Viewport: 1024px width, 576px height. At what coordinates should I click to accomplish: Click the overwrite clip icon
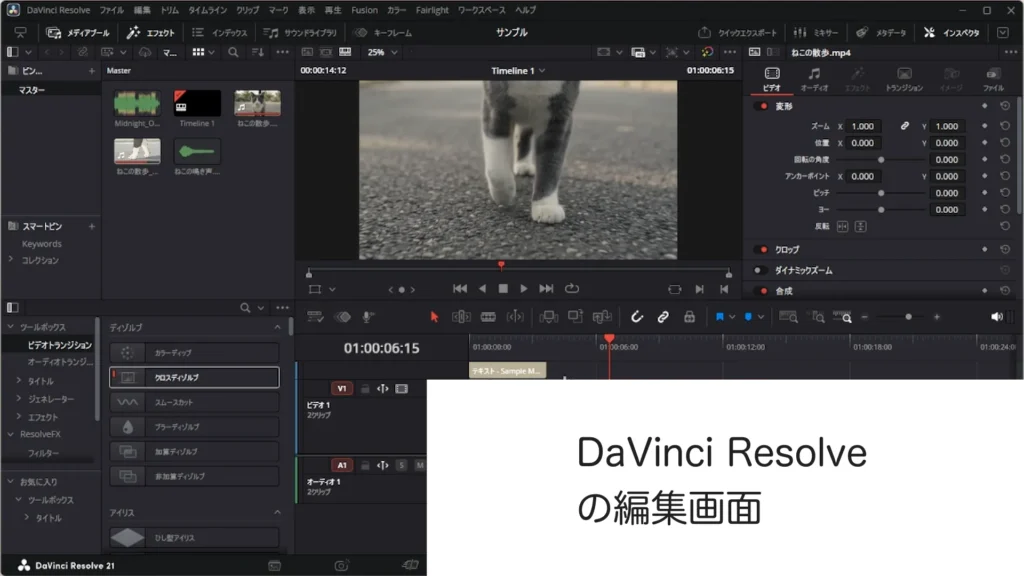click(x=575, y=317)
